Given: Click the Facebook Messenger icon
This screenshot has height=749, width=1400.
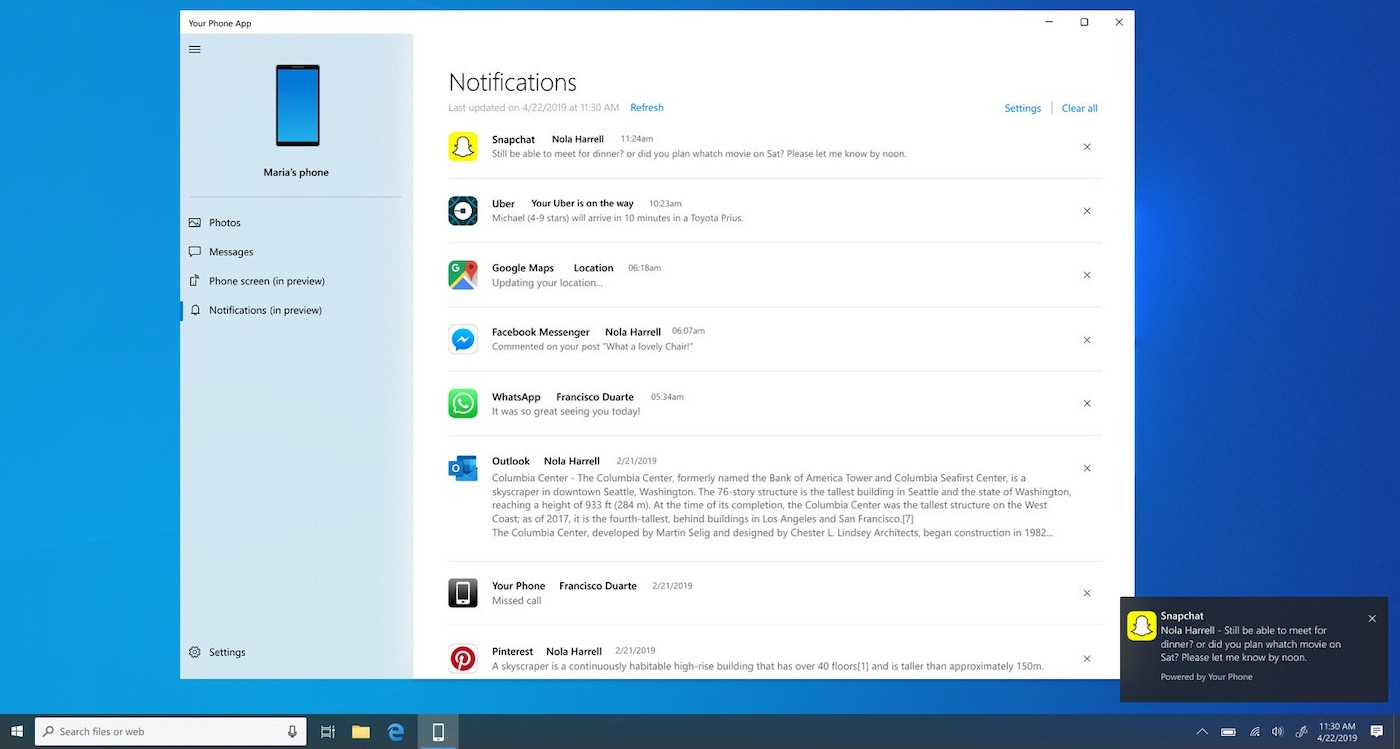Looking at the screenshot, I should [462, 339].
